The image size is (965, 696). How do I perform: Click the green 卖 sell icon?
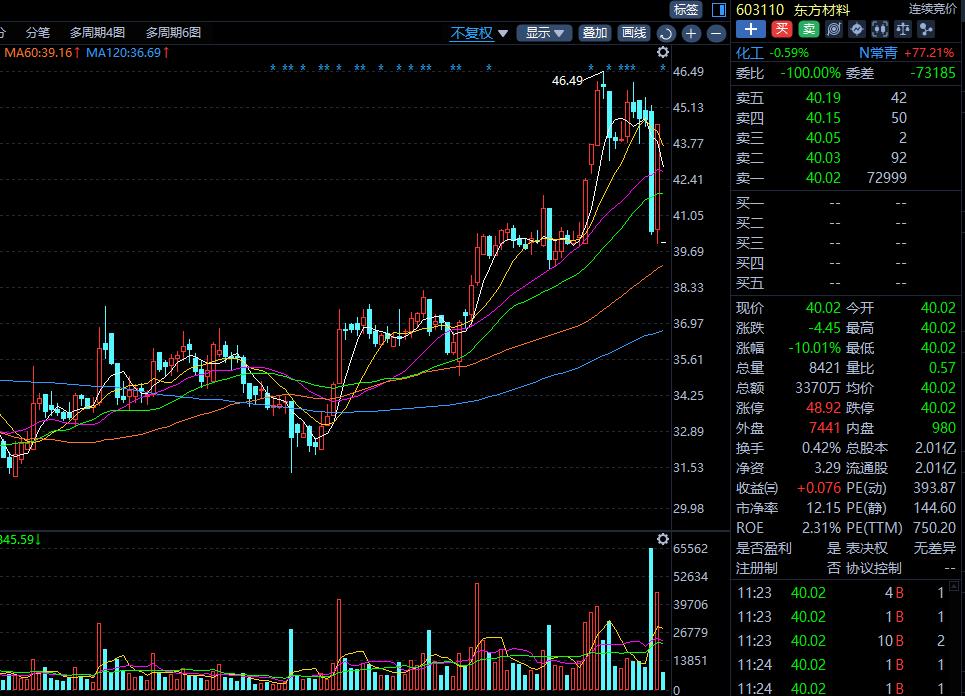pyautogui.click(x=808, y=30)
